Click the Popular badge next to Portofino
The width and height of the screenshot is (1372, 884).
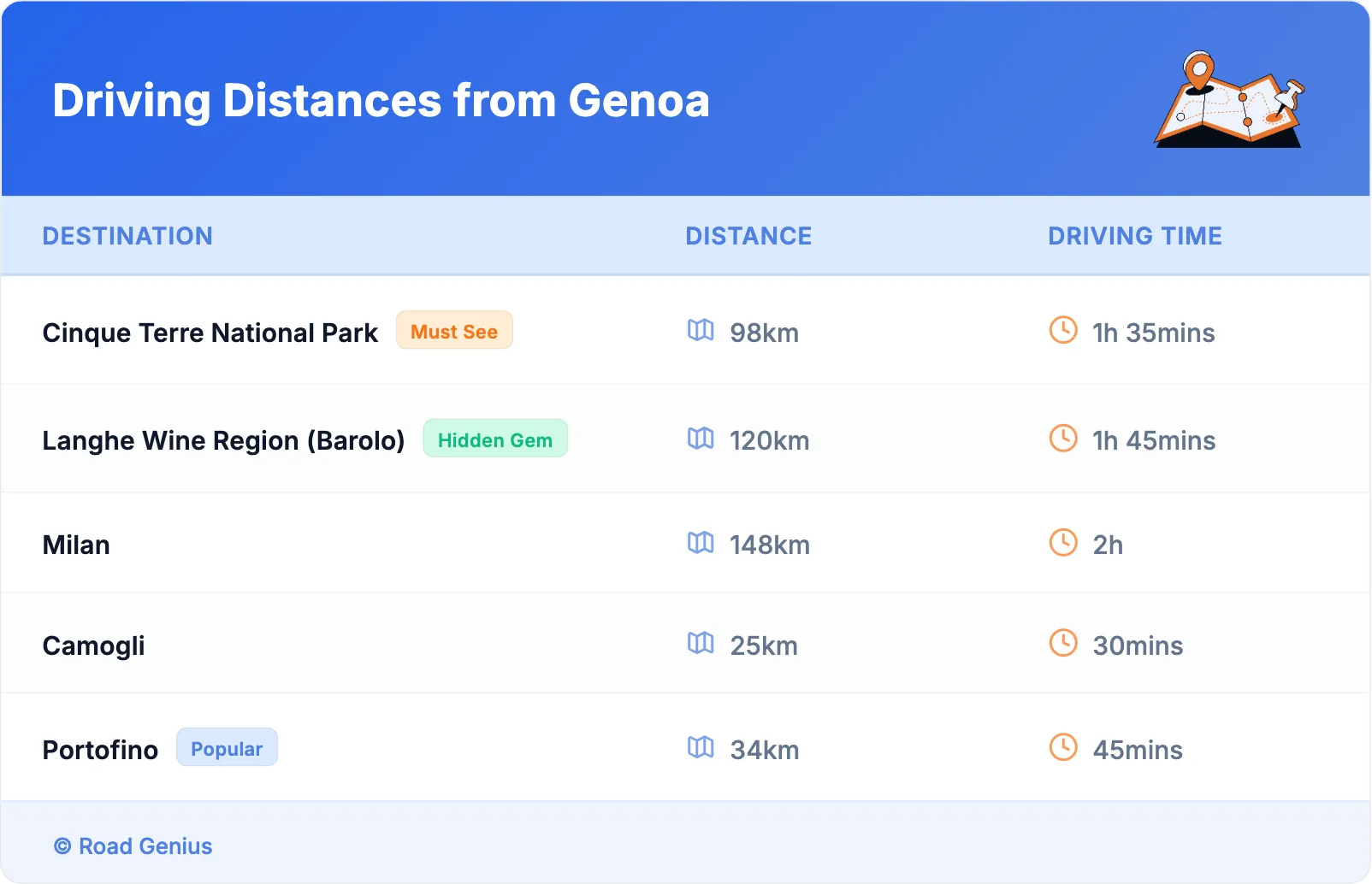227,748
